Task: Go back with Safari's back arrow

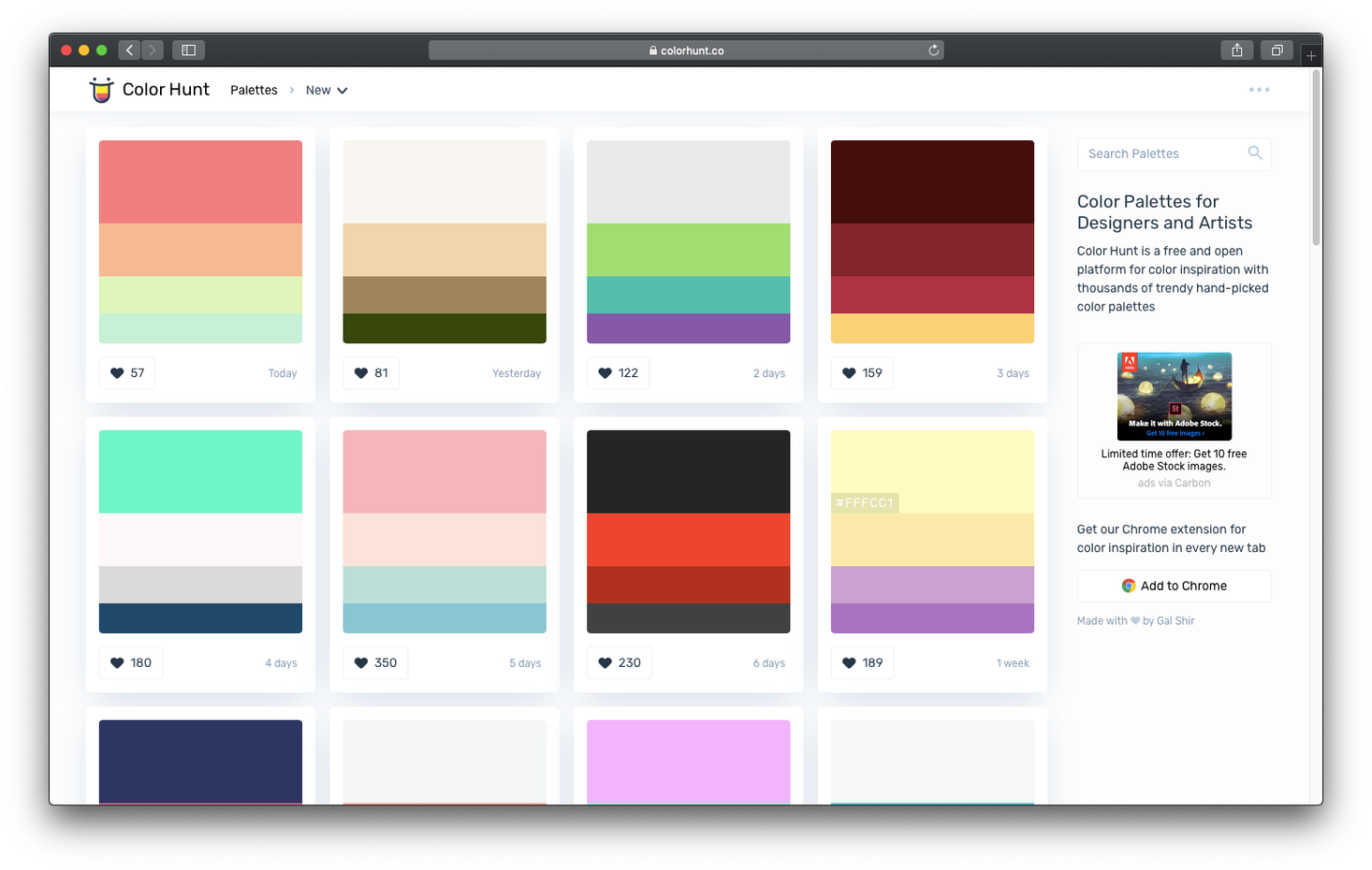Action: [x=130, y=51]
